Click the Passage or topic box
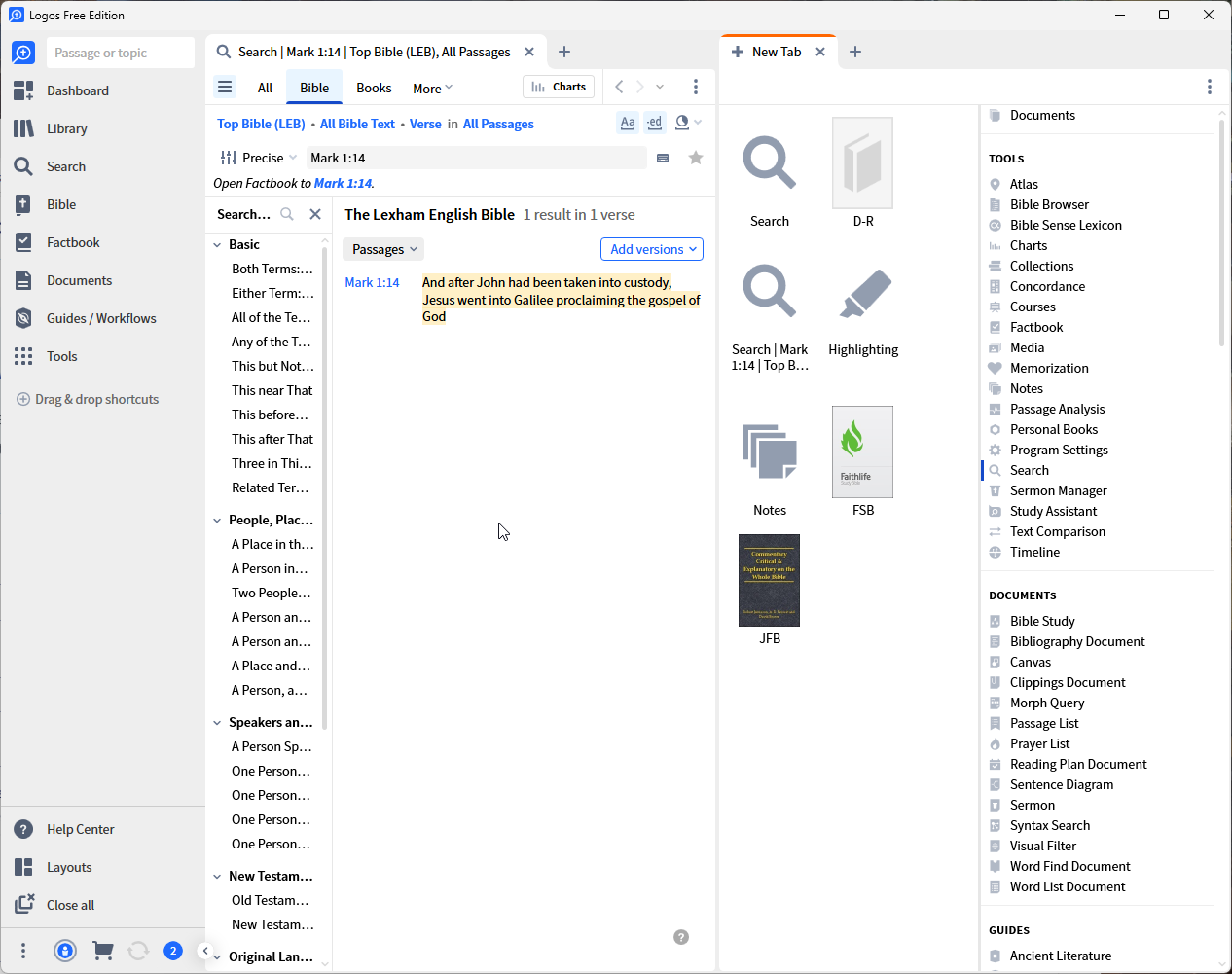1232x974 pixels. pos(121,53)
